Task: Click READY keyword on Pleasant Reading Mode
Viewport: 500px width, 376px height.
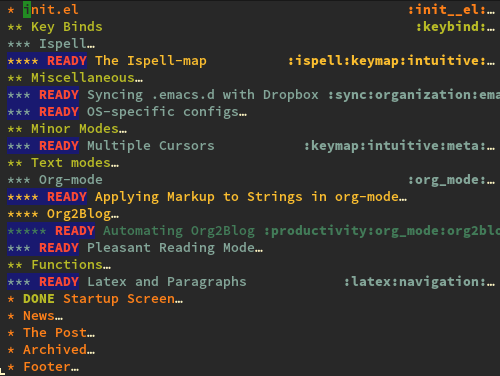Action: (x=59, y=248)
